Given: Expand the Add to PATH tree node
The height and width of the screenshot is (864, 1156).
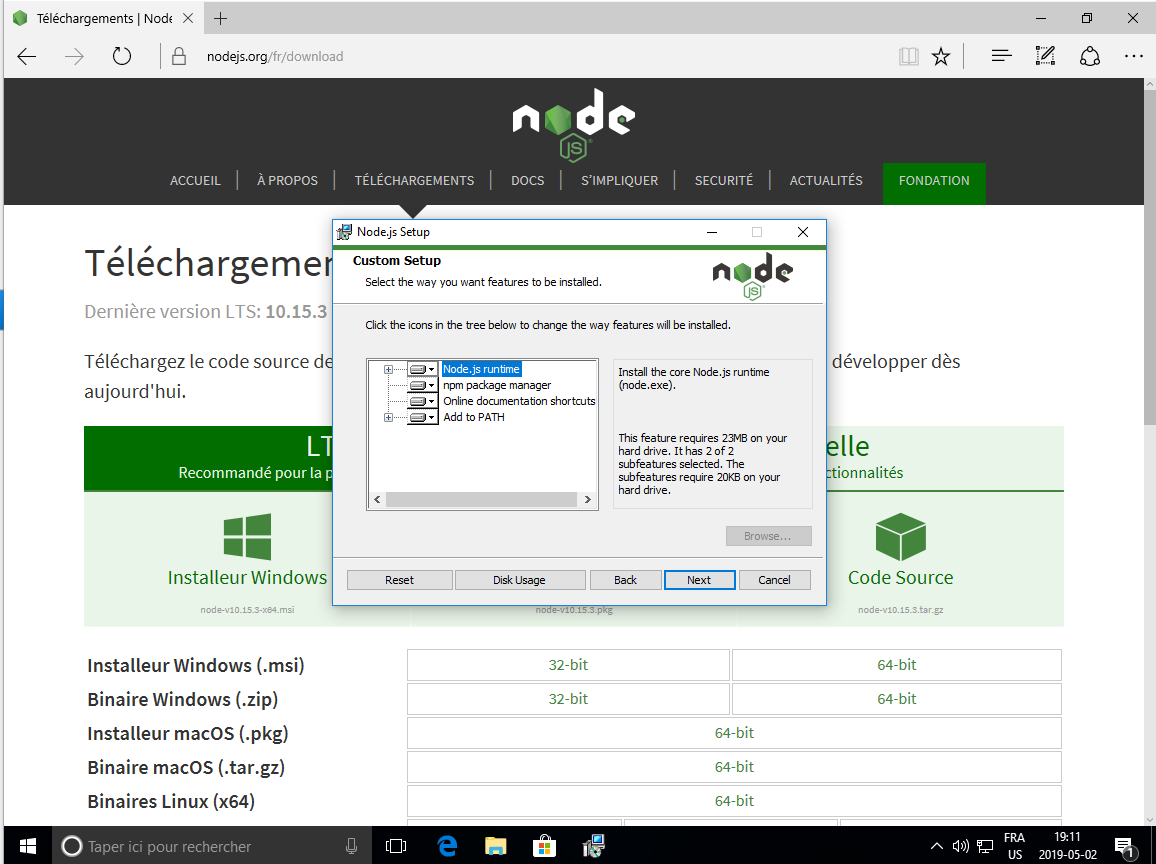Looking at the screenshot, I should pos(388,418).
